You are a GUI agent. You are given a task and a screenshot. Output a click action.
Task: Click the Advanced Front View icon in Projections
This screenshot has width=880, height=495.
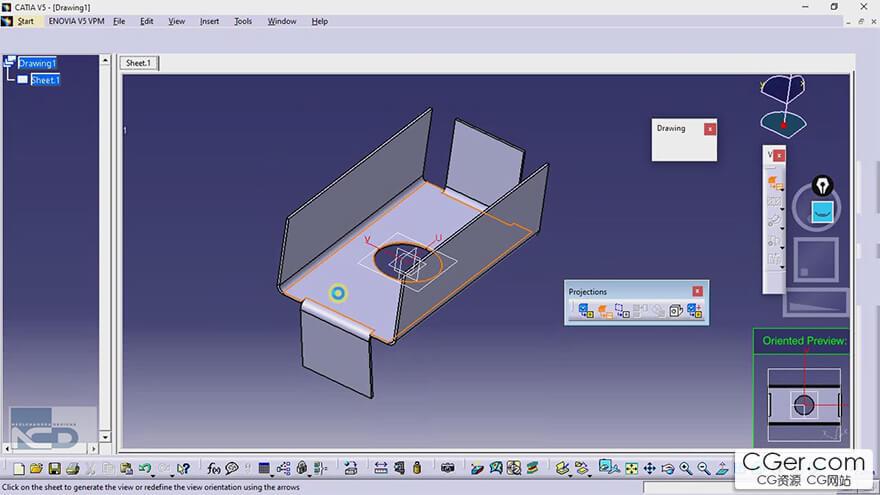(x=694, y=310)
